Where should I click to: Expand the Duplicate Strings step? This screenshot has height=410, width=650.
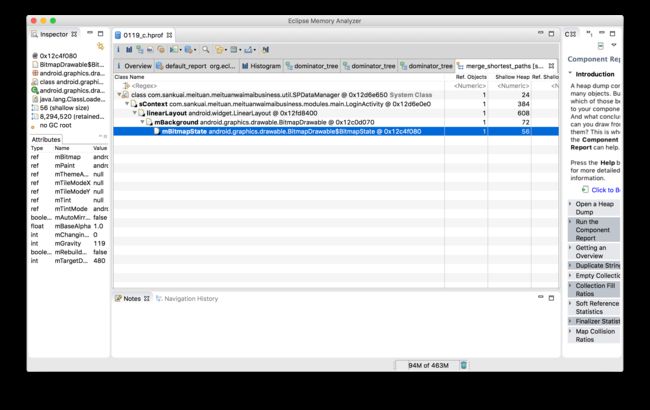coord(570,265)
